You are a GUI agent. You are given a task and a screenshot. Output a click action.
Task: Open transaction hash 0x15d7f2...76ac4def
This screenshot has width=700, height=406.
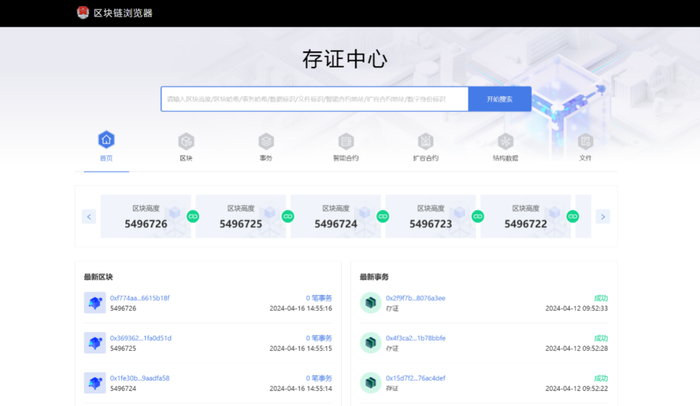416,378
